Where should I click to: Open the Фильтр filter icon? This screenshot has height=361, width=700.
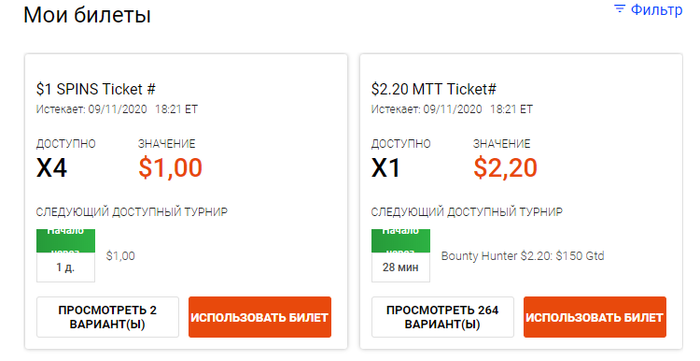pyautogui.click(x=619, y=8)
